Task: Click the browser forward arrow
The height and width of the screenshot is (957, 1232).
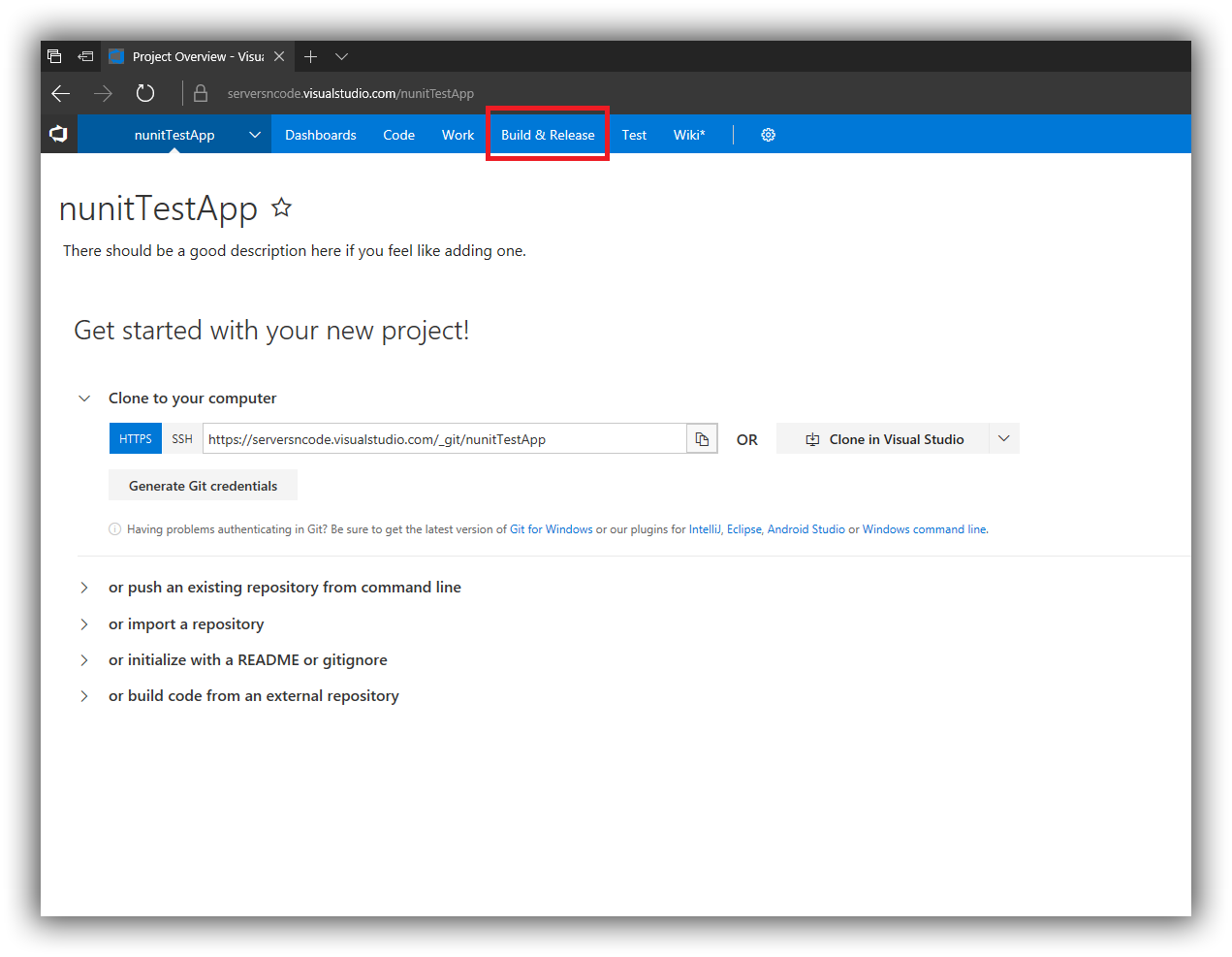Action: pyautogui.click(x=103, y=93)
